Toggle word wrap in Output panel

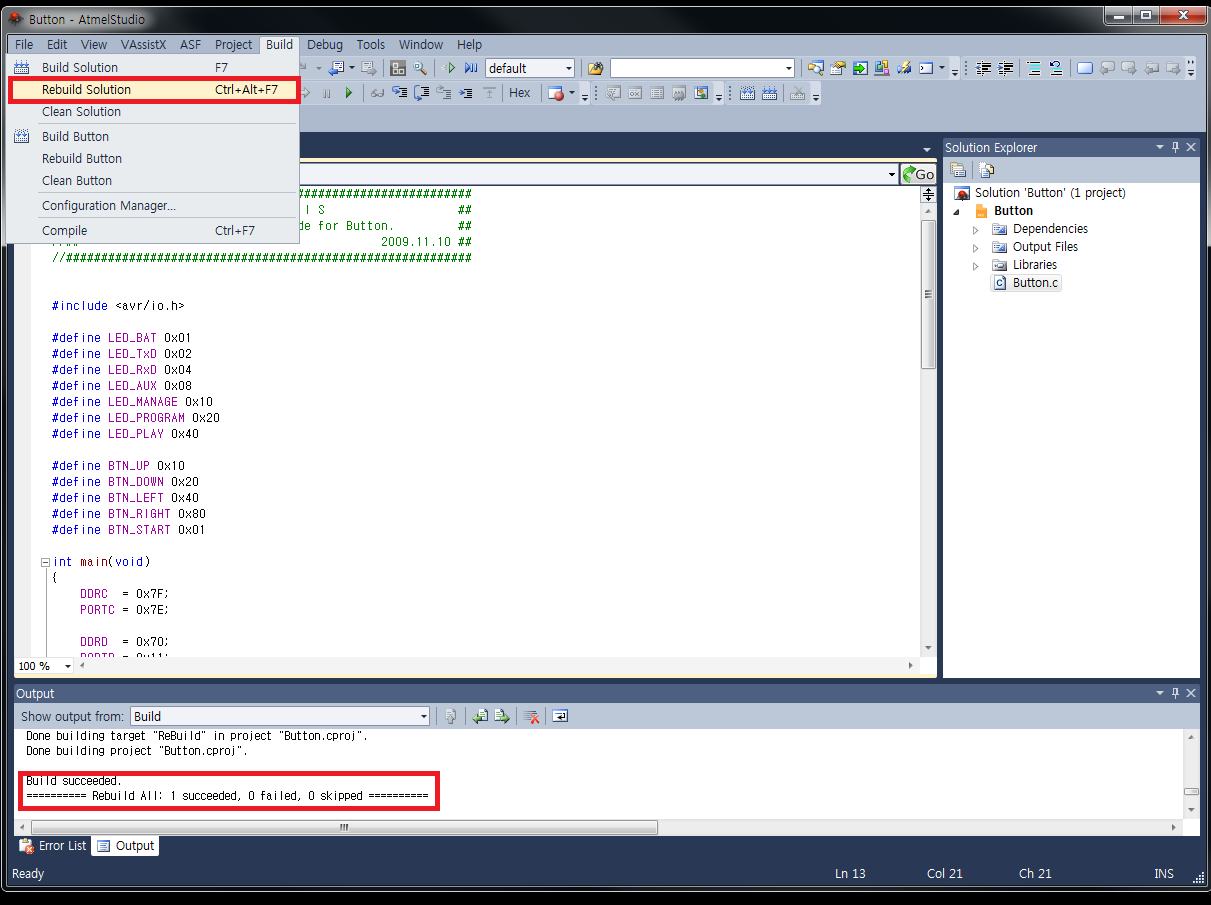(561, 716)
